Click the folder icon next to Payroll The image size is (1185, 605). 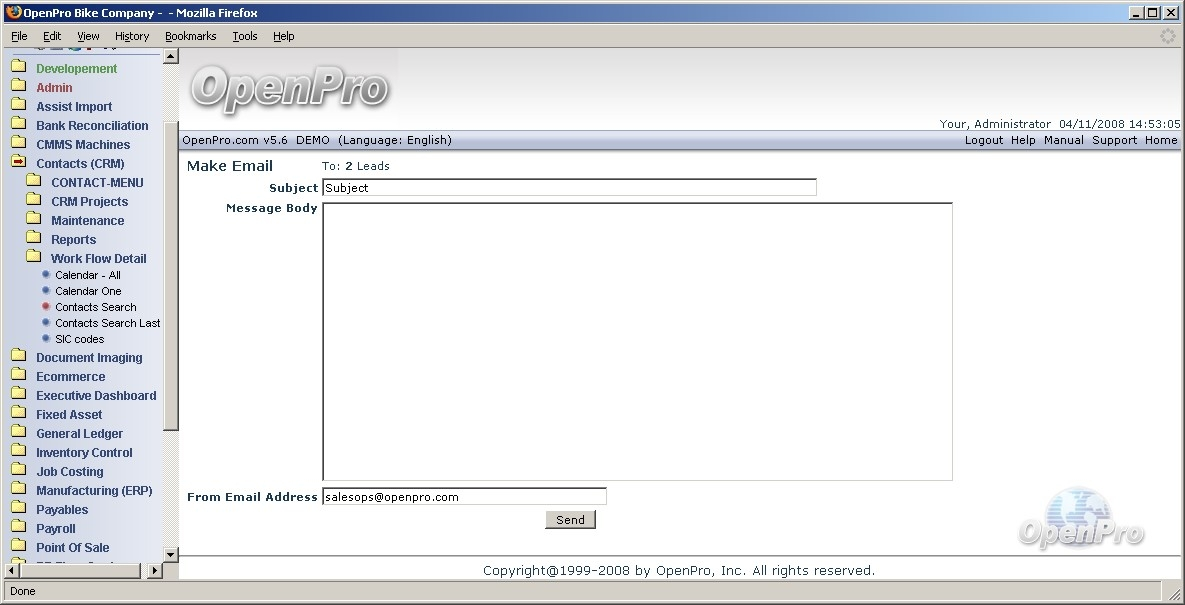[18, 528]
